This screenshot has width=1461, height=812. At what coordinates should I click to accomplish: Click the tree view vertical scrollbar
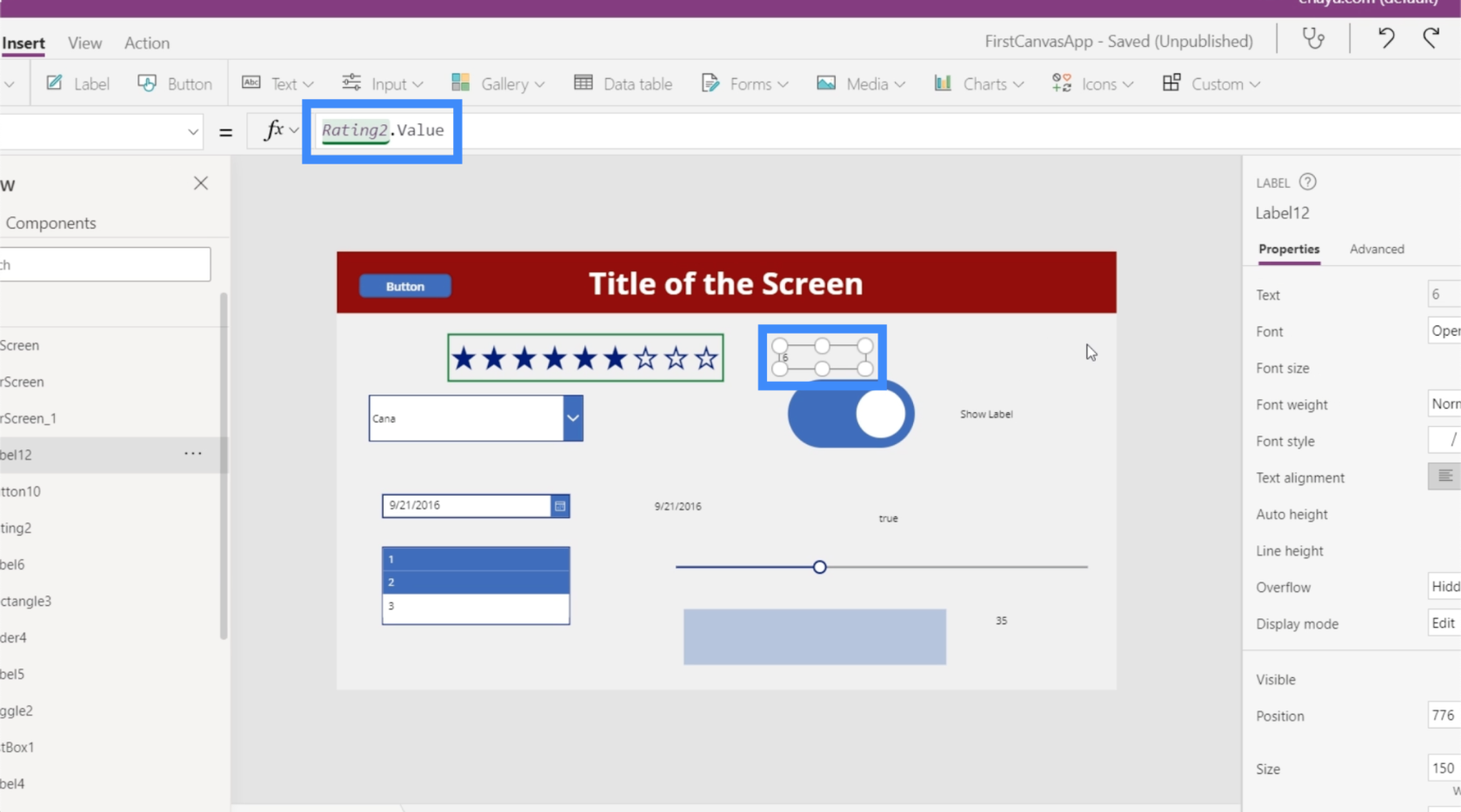223,466
